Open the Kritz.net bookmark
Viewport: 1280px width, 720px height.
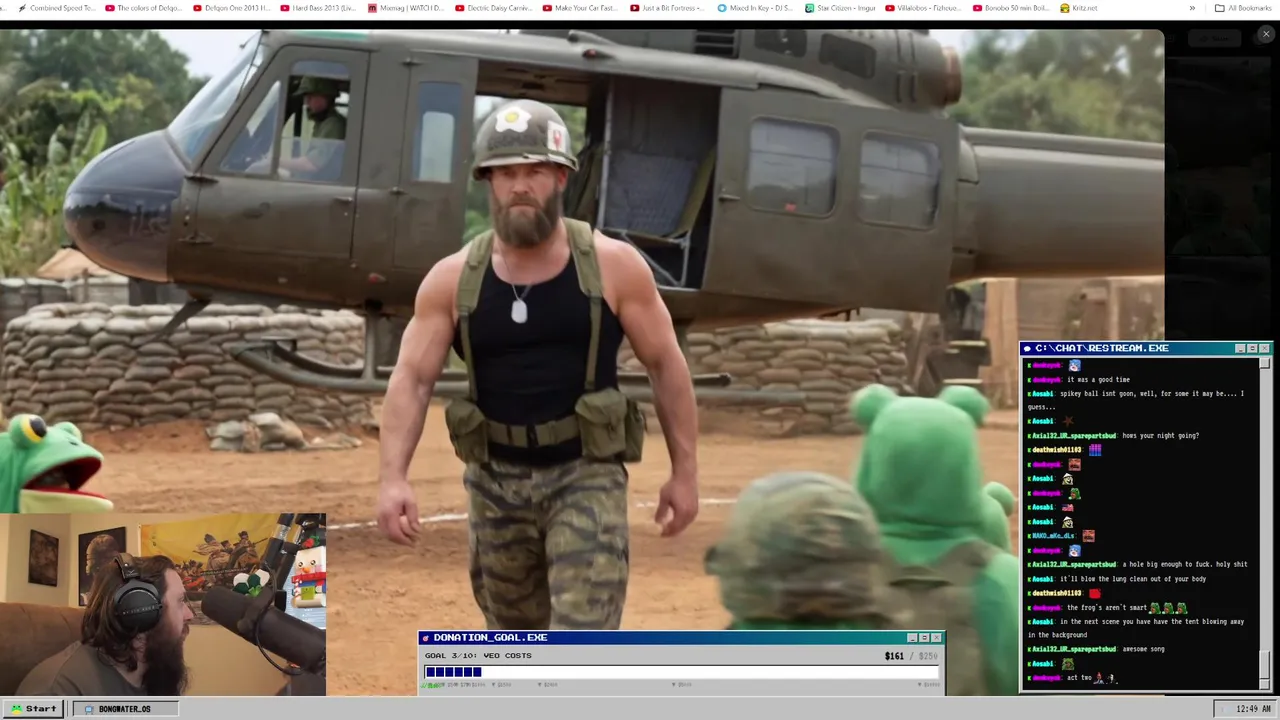(x=1078, y=8)
